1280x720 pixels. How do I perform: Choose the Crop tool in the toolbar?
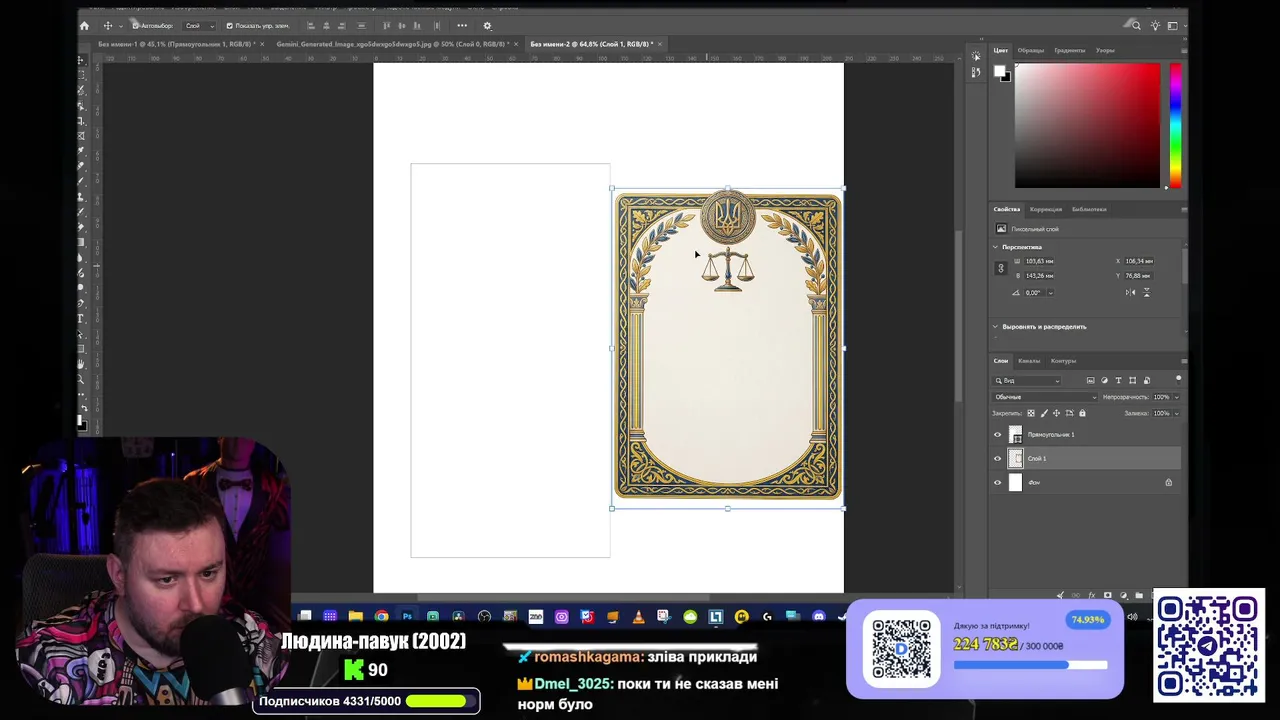click(81, 120)
